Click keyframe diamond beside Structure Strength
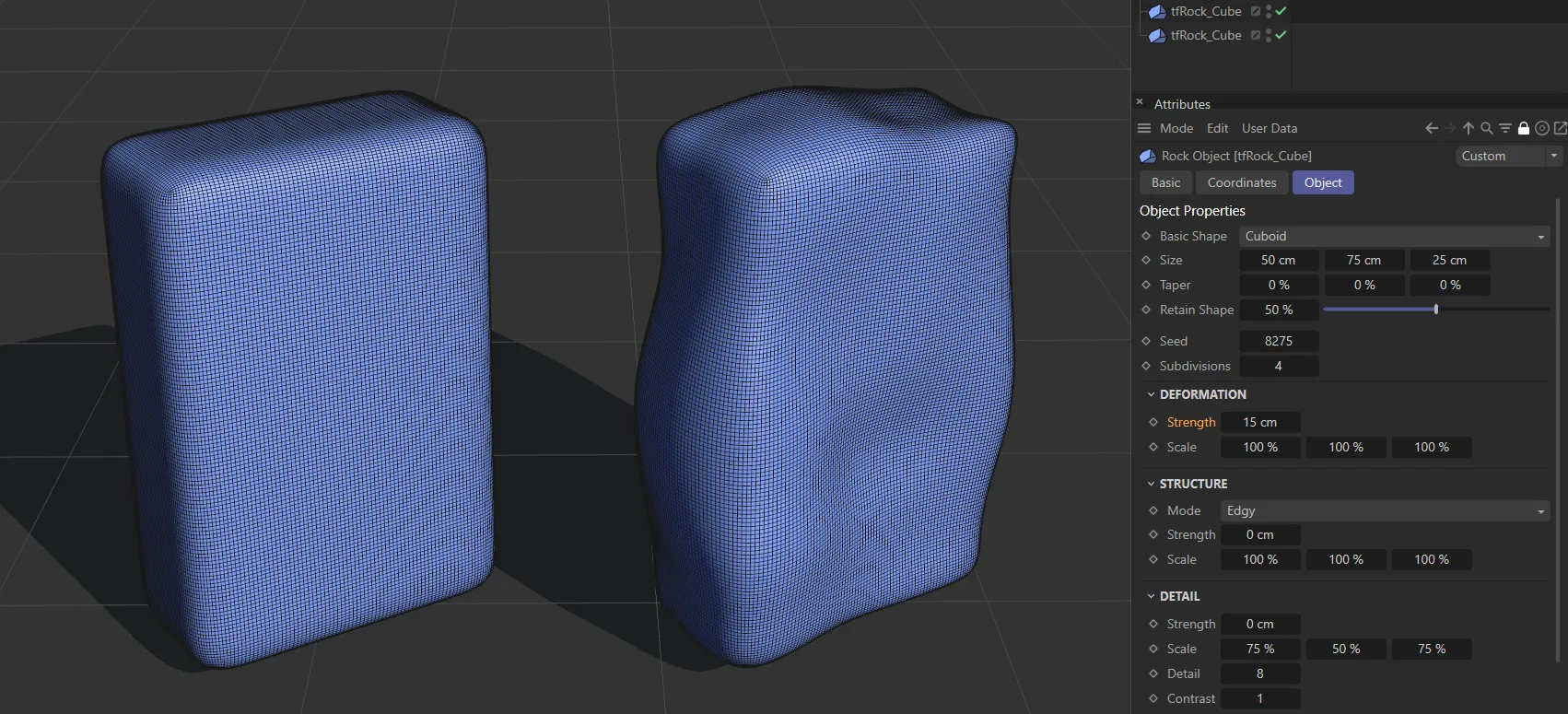 [1153, 534]
